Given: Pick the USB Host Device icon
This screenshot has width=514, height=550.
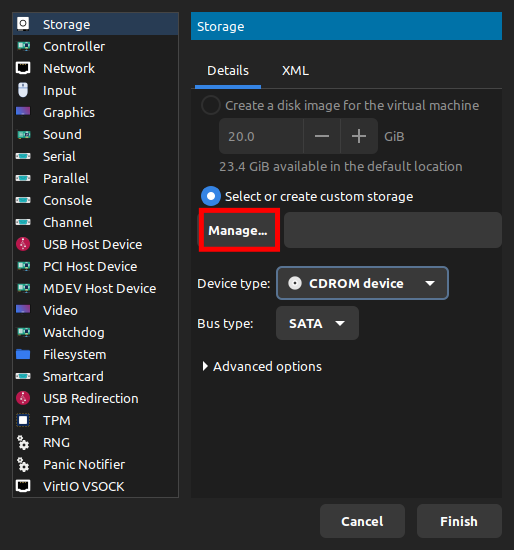Looking at the screenshot, I should [23, 244].
